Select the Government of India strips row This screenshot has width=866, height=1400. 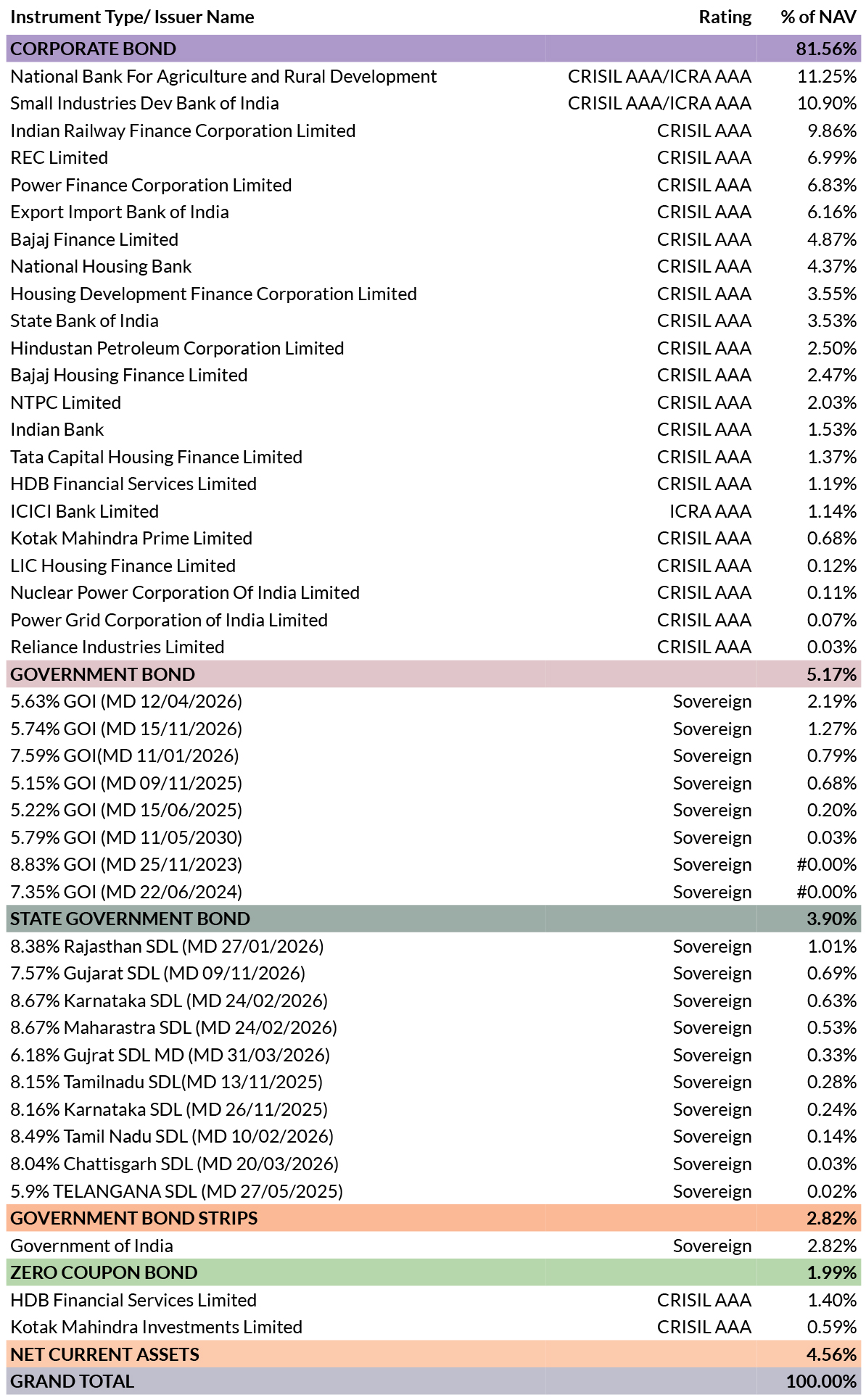point(433,1246)
